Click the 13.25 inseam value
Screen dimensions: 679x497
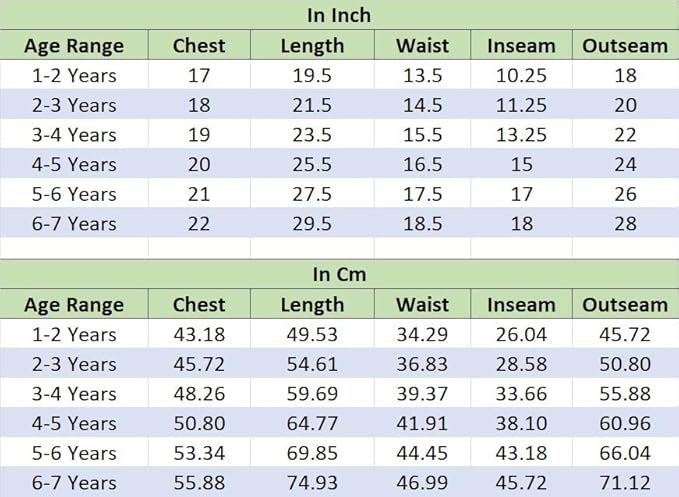click(522, 135)
